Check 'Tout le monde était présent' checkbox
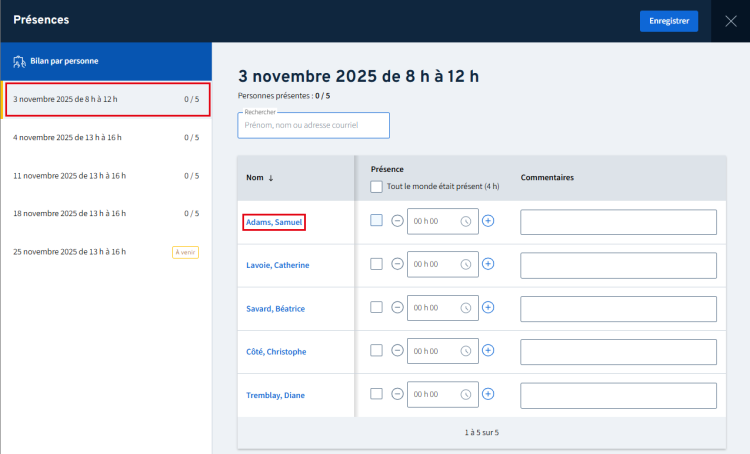750x454 pixels. (x=376, y=186)
